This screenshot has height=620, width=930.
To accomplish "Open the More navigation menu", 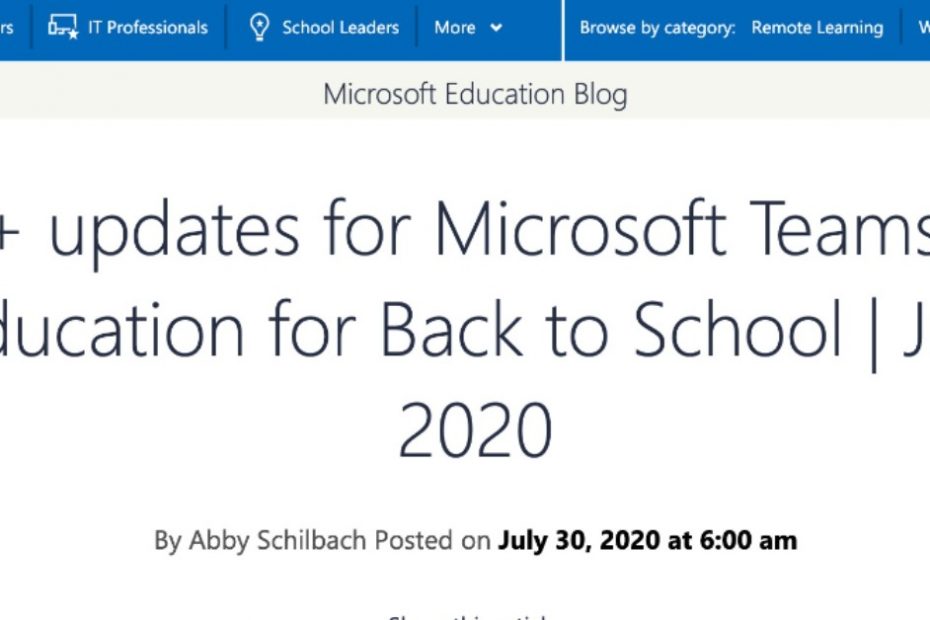I will pos(468,27).
